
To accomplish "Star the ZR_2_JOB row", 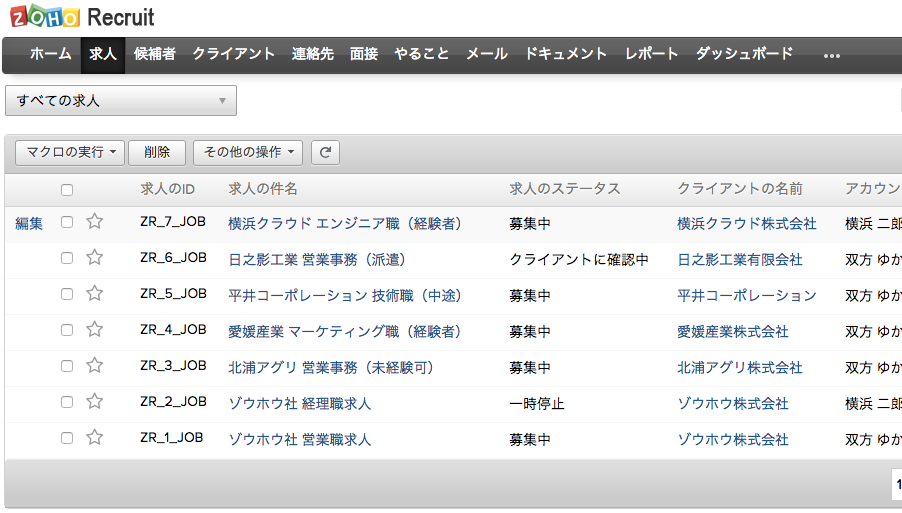I will tap(94, 401).
